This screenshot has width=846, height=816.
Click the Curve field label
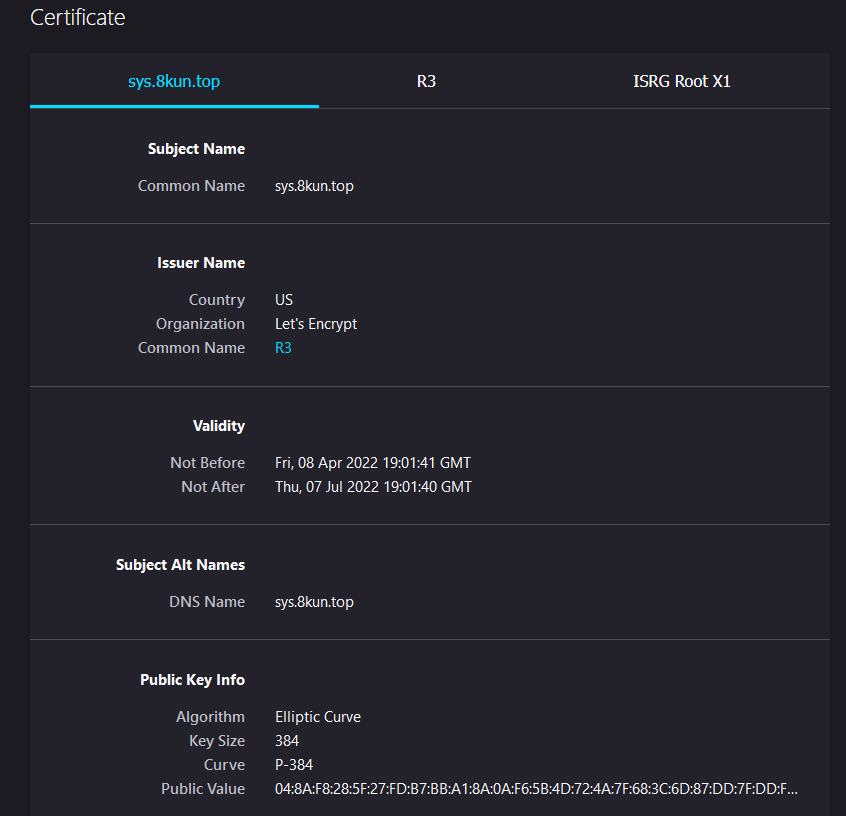tap(224, 765)
